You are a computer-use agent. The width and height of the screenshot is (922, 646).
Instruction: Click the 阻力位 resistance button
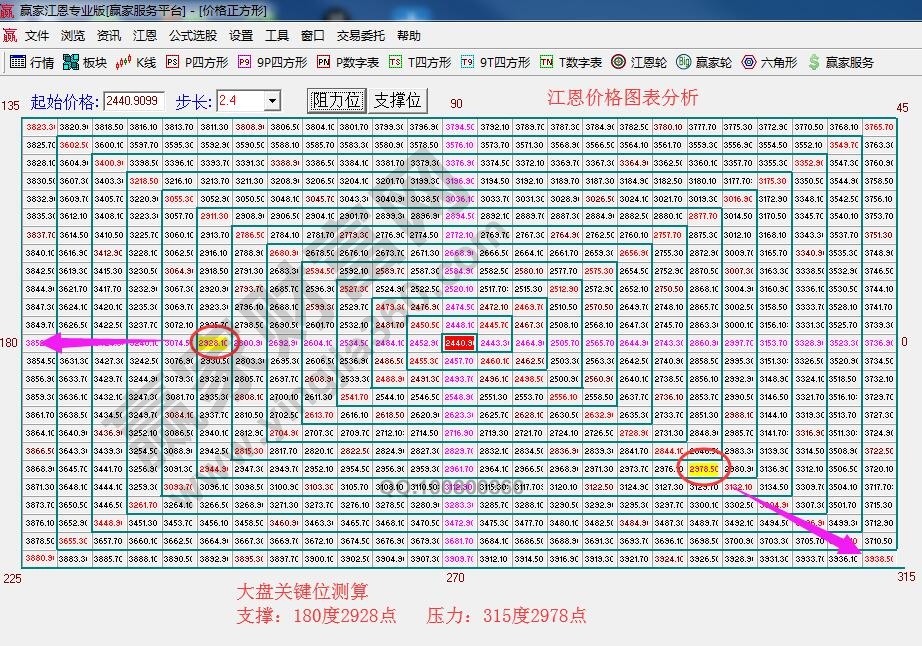(339, 99)
